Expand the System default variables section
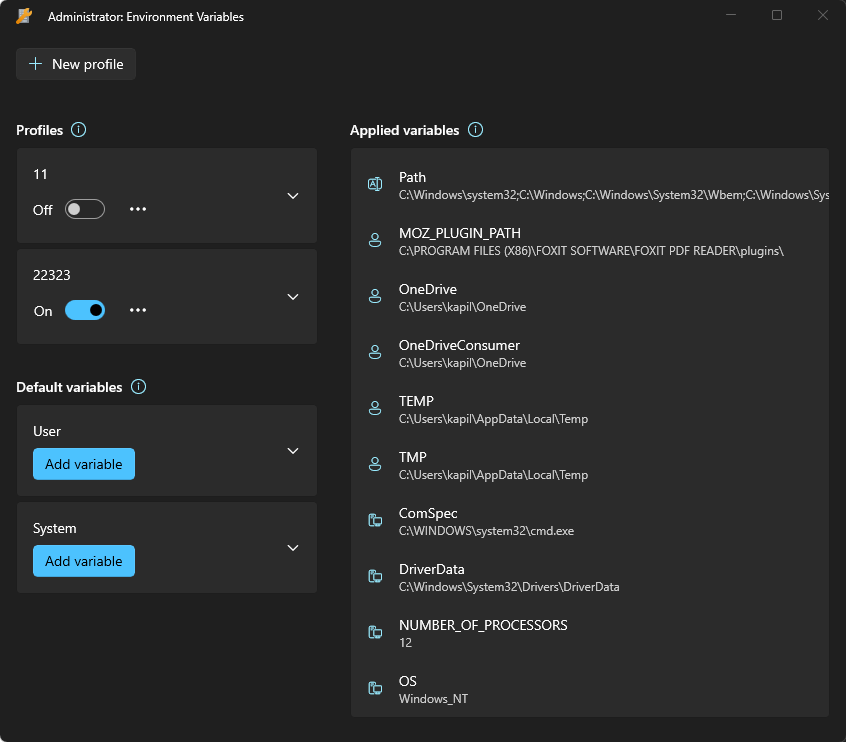This screenshot has width=846, height=742. [293, 548]
